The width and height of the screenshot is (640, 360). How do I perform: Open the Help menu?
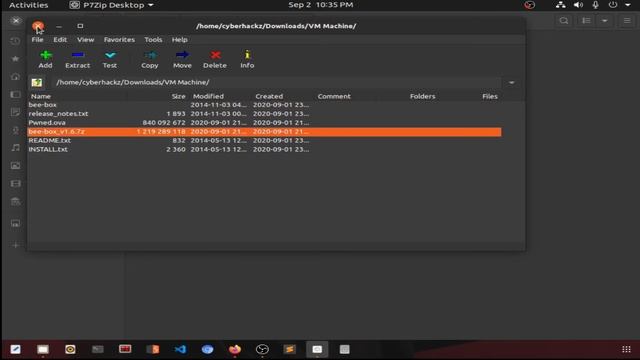click(179, 40)
